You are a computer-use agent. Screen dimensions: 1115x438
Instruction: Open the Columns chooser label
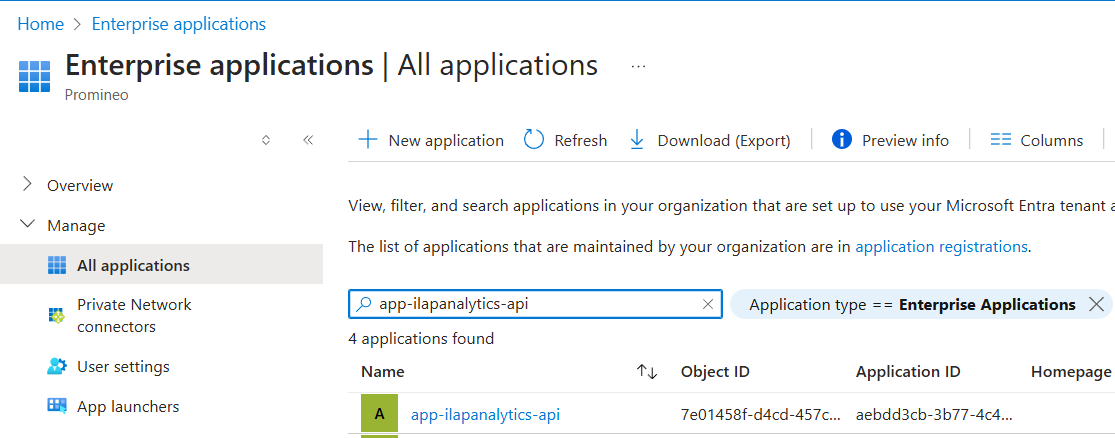[x=1052, y=141]
